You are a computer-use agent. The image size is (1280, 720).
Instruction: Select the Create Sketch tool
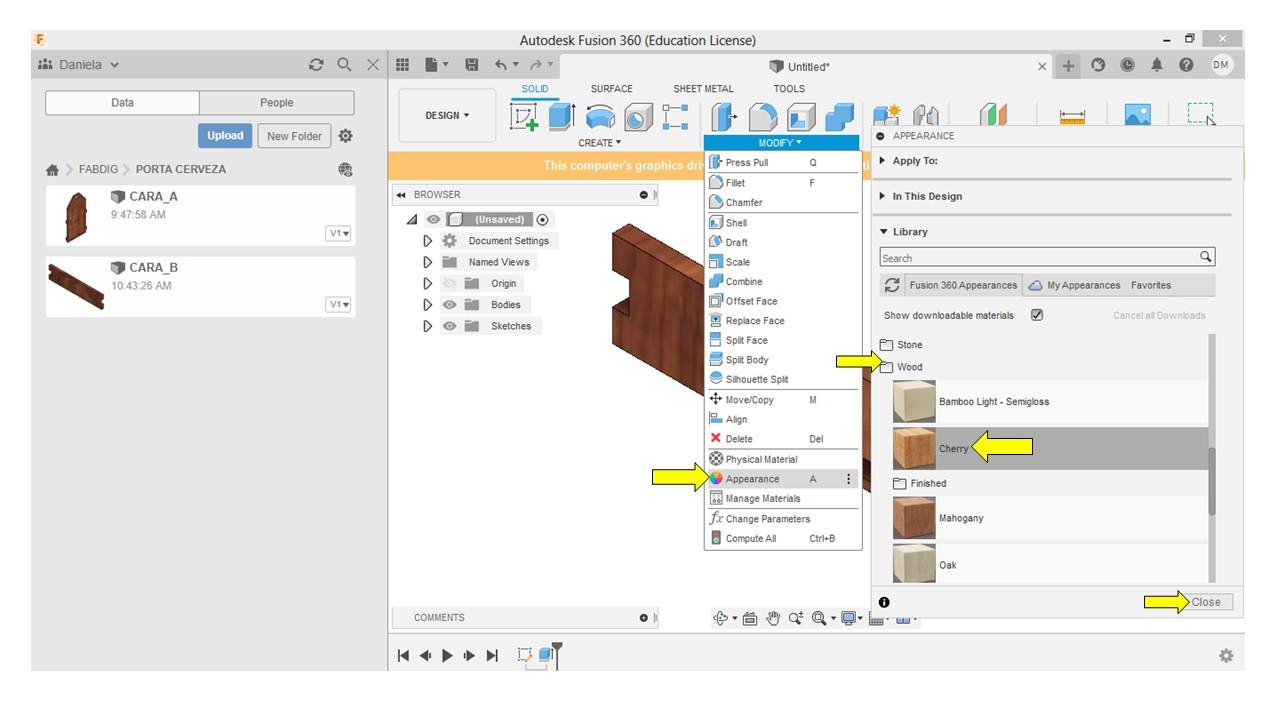click(x=524, y=117)
